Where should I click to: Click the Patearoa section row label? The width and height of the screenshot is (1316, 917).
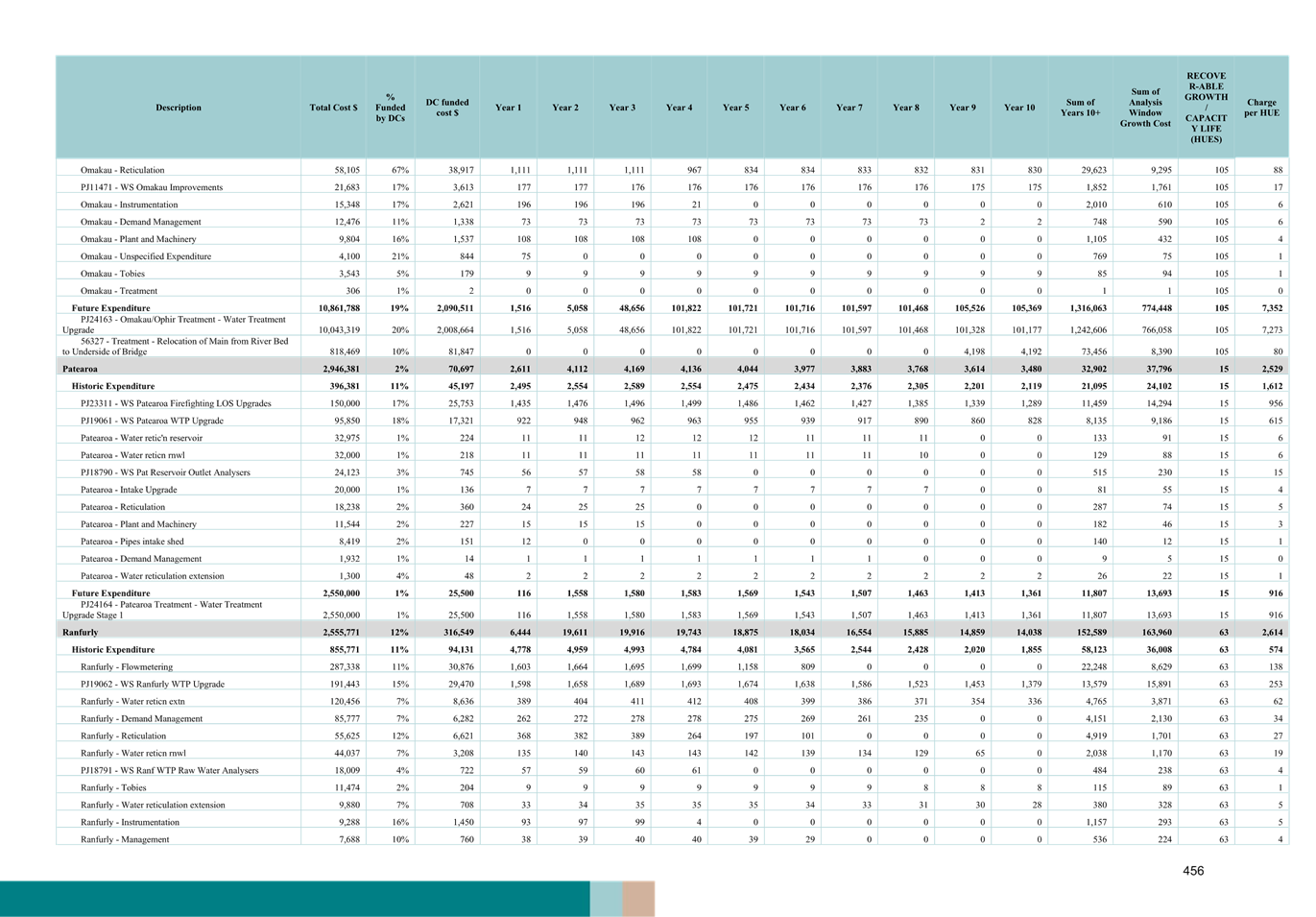tap(81, 369)
